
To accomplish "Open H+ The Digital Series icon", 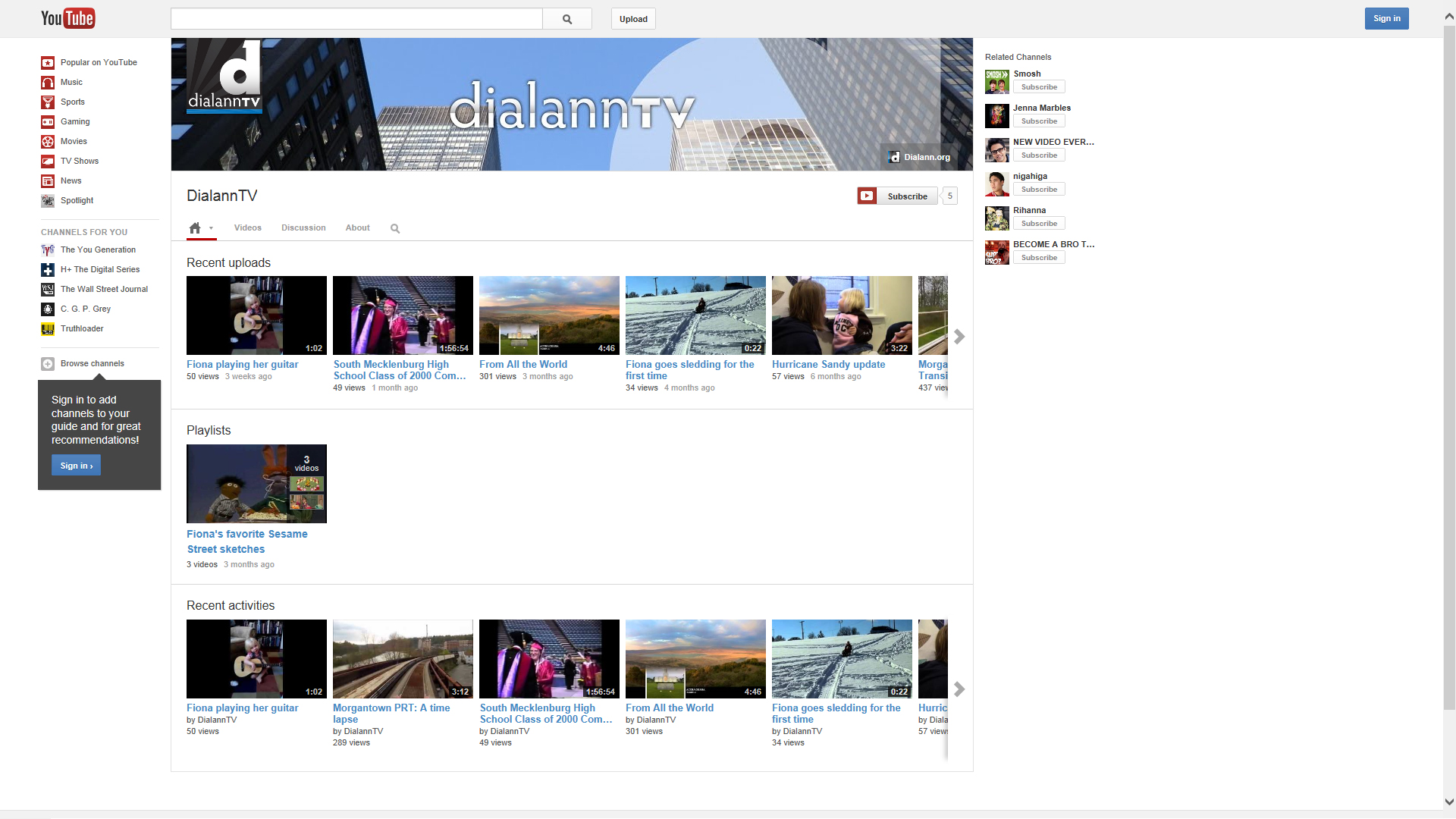I will [x=48, y=269].
